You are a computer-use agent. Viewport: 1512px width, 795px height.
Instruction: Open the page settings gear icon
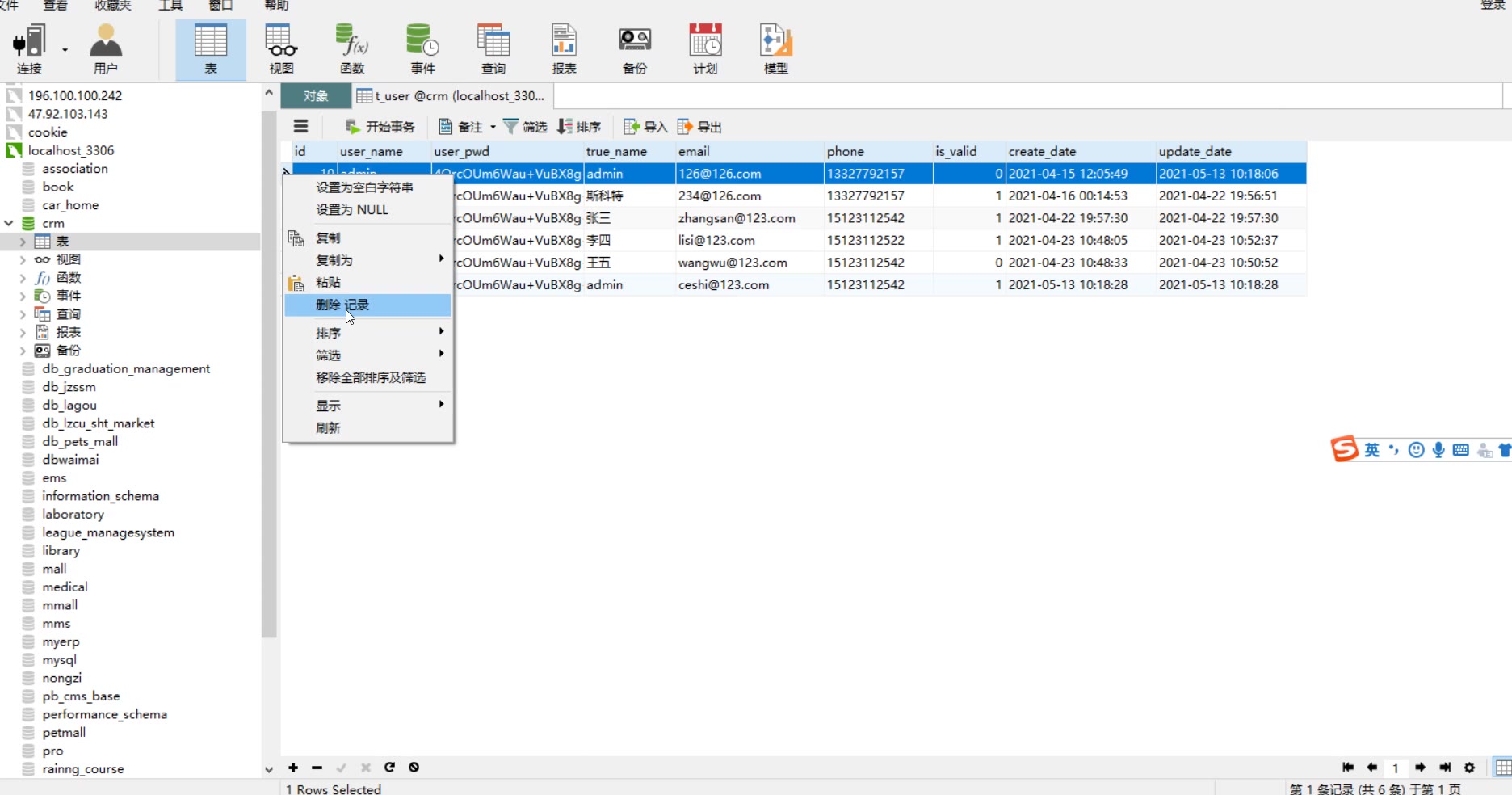click(x=1469, y=768)
